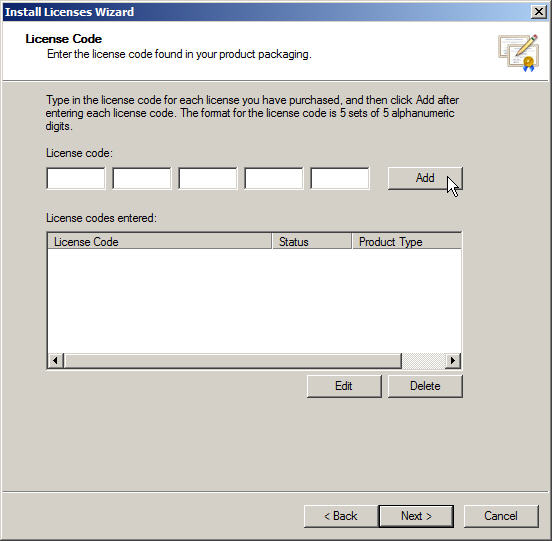
Task: Proceed with the Next button
Action: click(416, 516)
